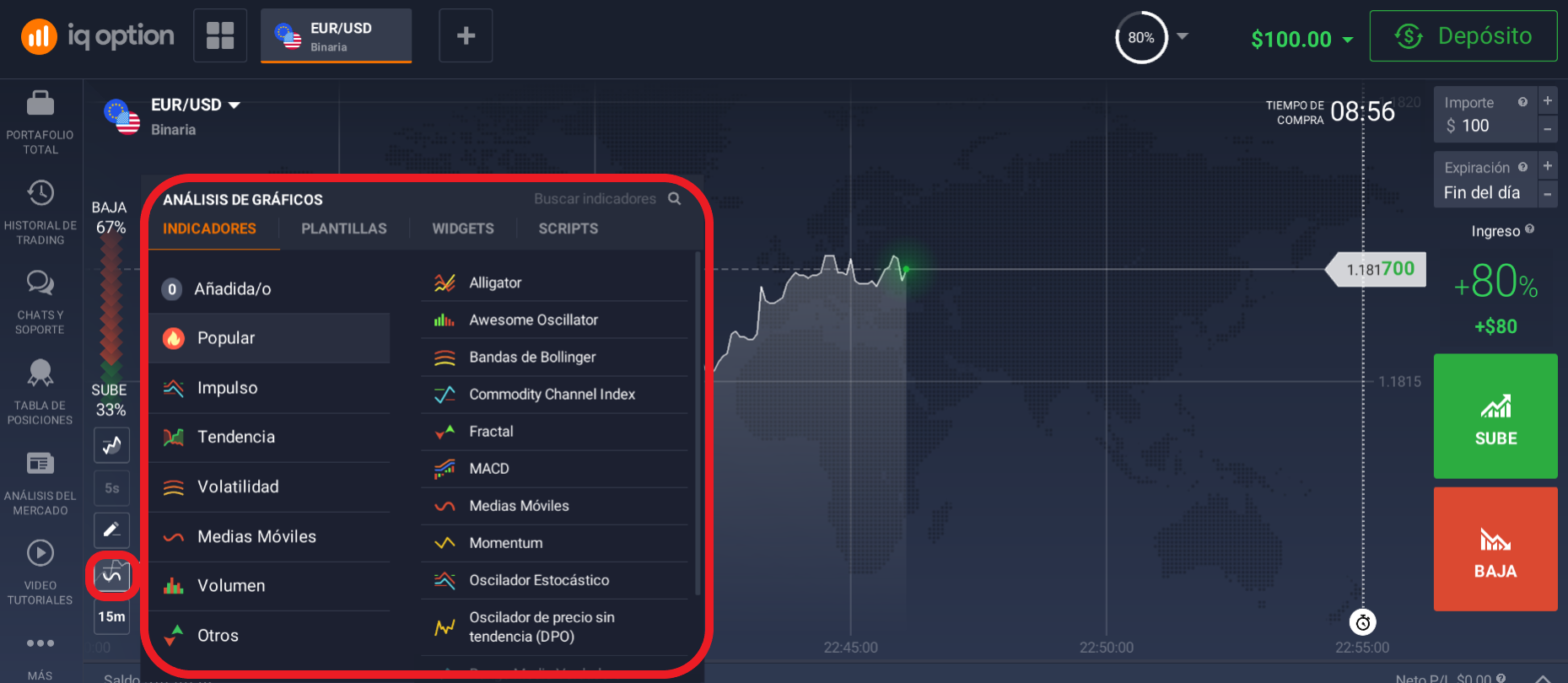Screen dimensions: 1568x683
Task: Open the Más menu dots
Action: 40,643
